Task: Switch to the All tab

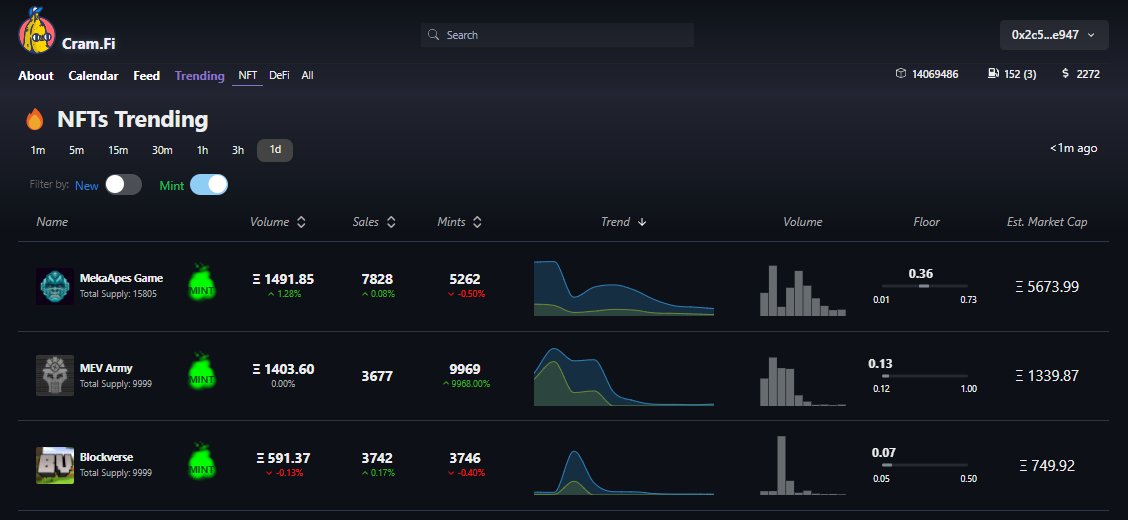Action: click(x=307, y=75)
